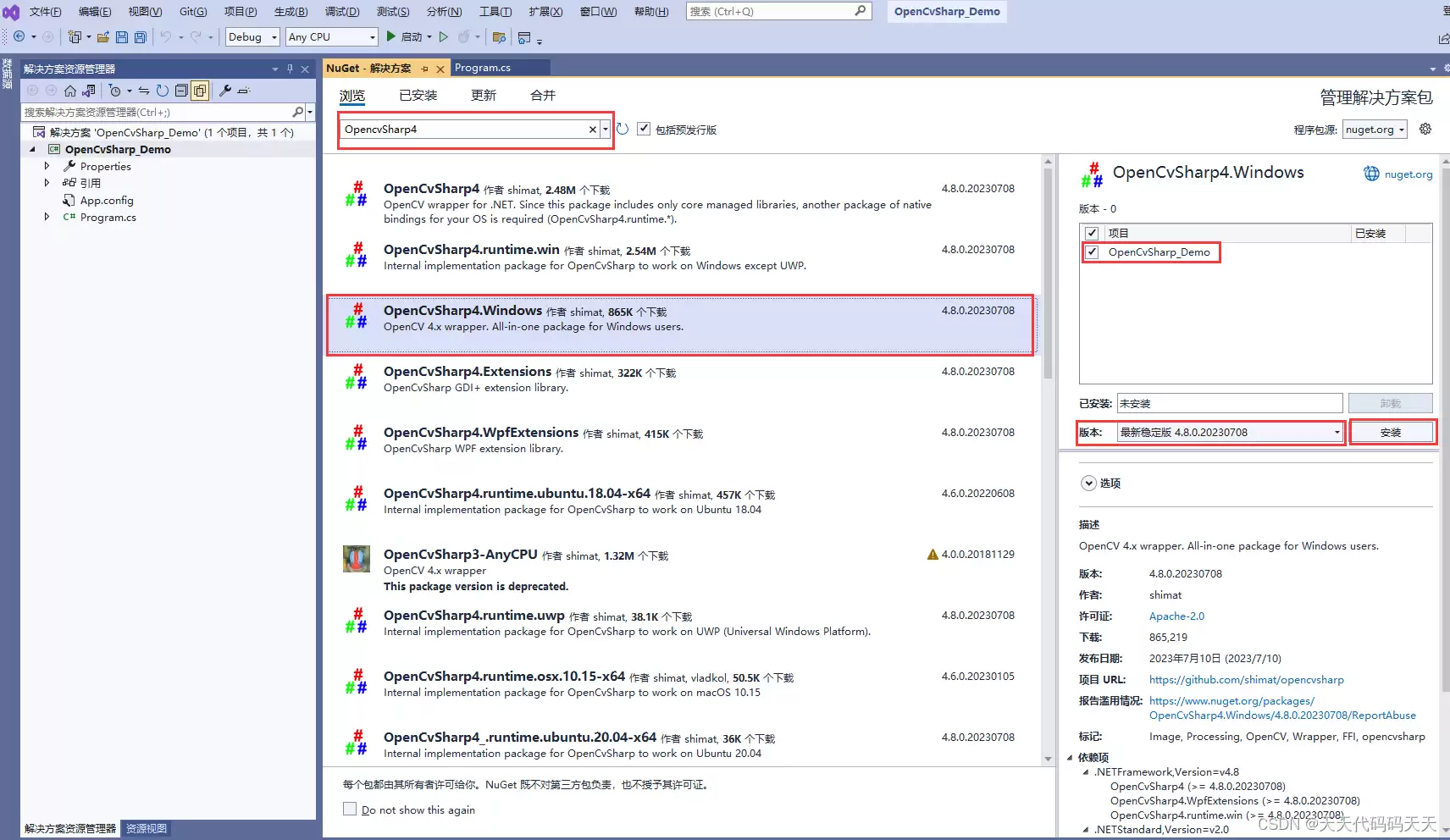
Task: Click the refresh icon beside the search box
Action: [623, 129]
